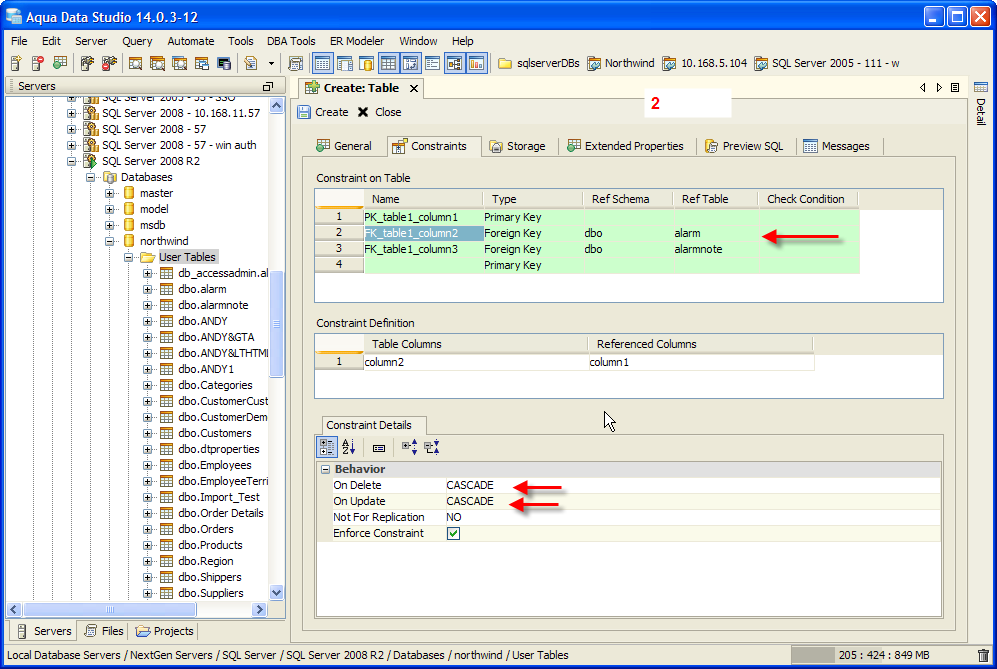The image size is (997, 669).
Task: Click the alphabetical A-Z sort icon
Action: point(348,447)
